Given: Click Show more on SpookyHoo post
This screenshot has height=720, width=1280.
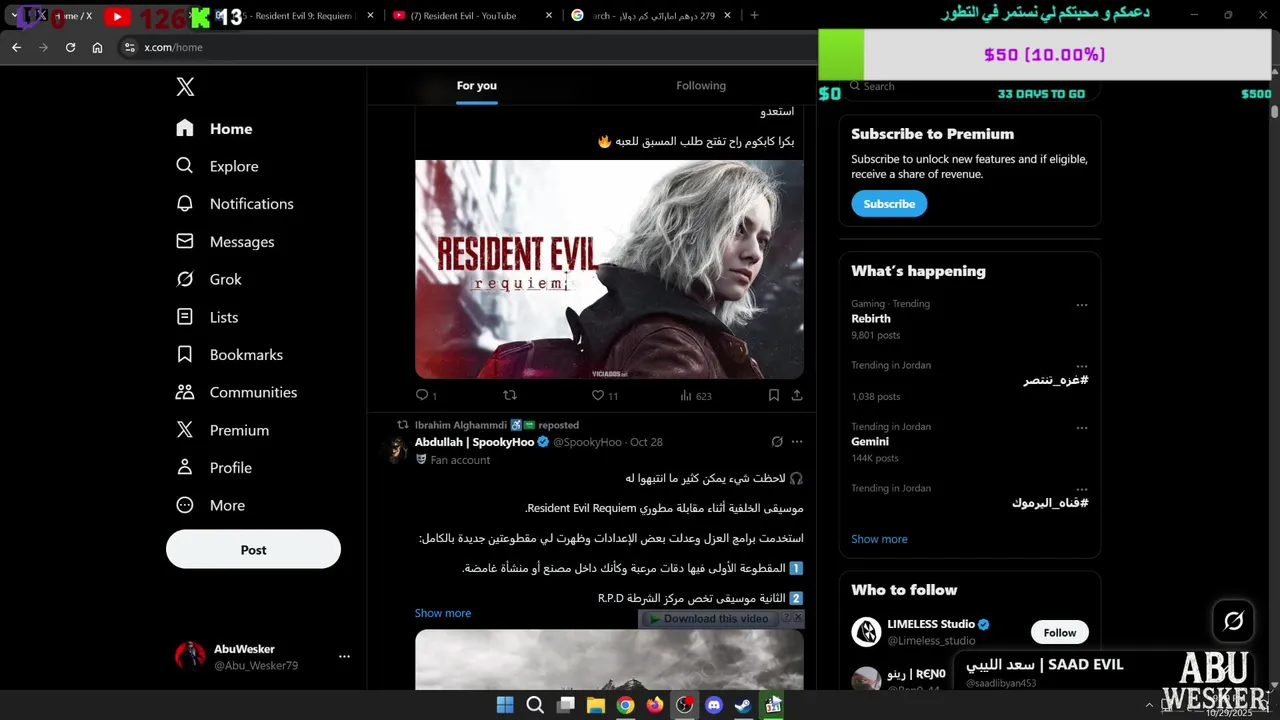Looking at the screenshot, I should [x=443, y=613].
